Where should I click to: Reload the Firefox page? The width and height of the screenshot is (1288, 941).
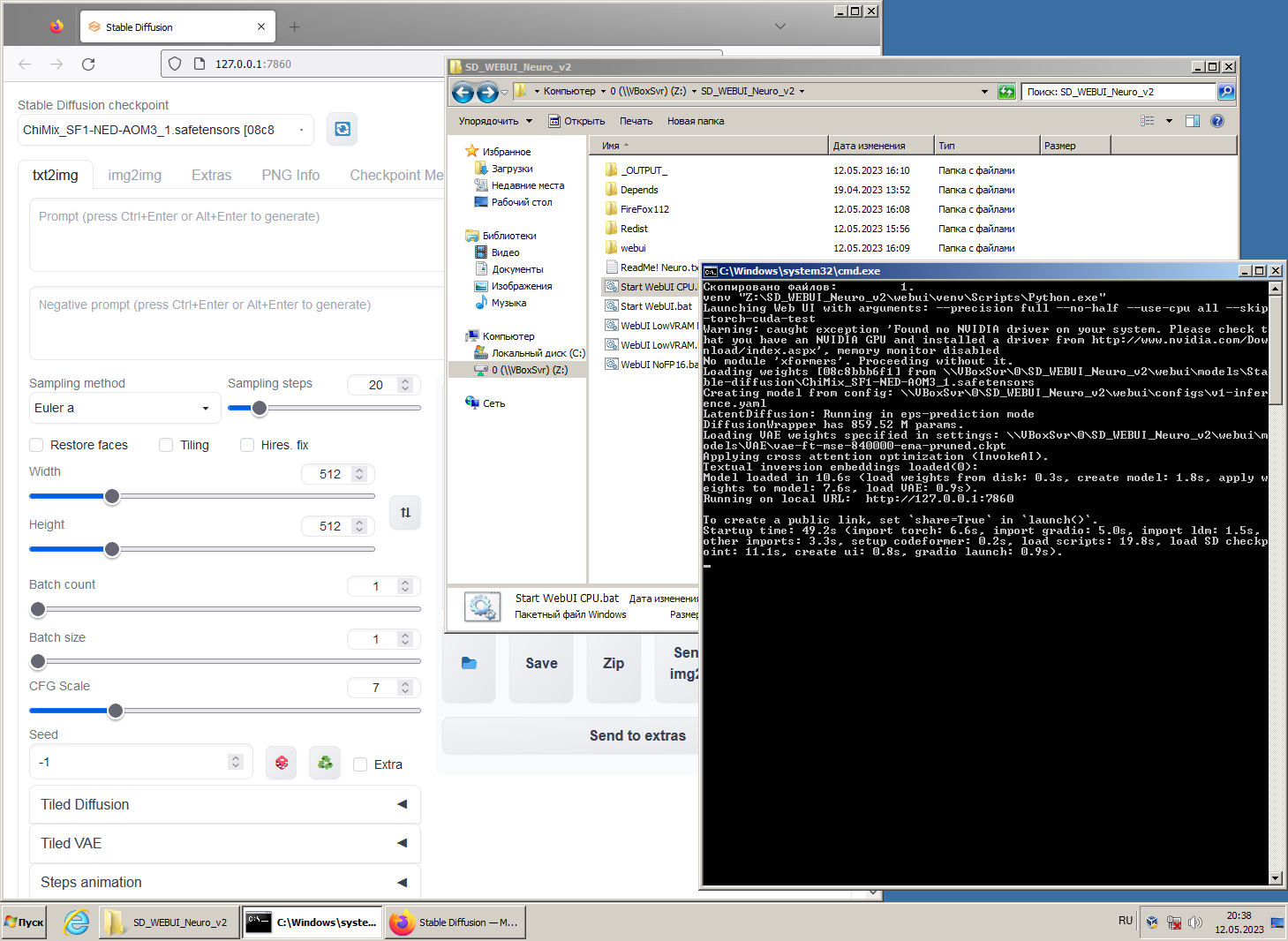click(x=88, y=64)
